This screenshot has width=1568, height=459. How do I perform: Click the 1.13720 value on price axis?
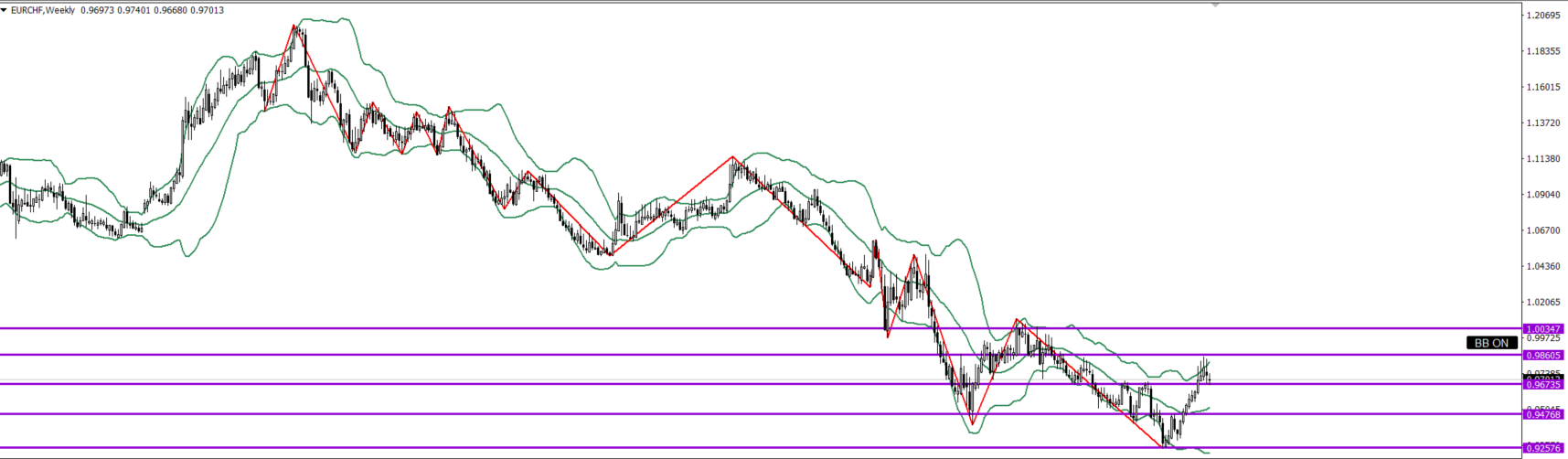(1543, 123)
